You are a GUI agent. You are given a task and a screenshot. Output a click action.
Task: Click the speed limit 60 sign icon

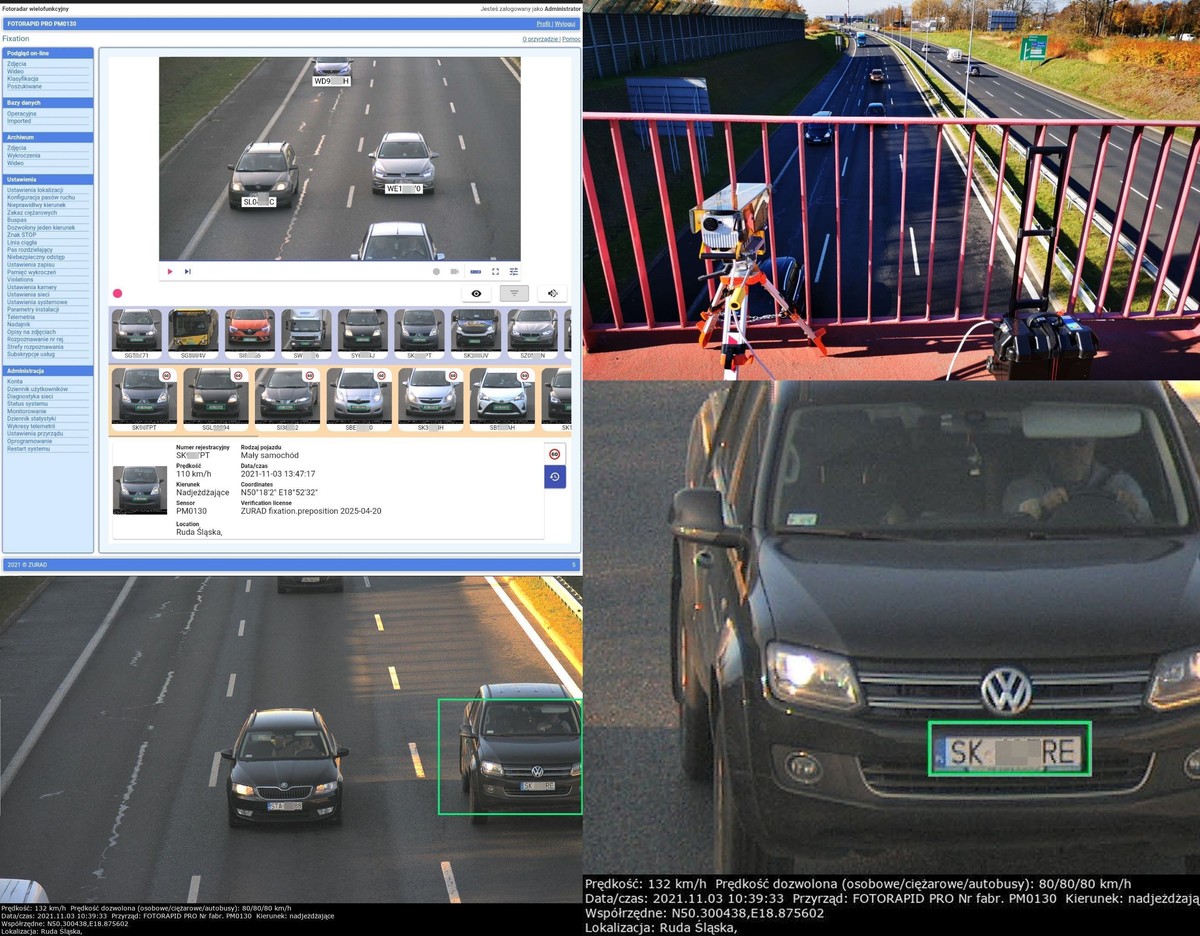pyautogui.click(x=555, y=454)
